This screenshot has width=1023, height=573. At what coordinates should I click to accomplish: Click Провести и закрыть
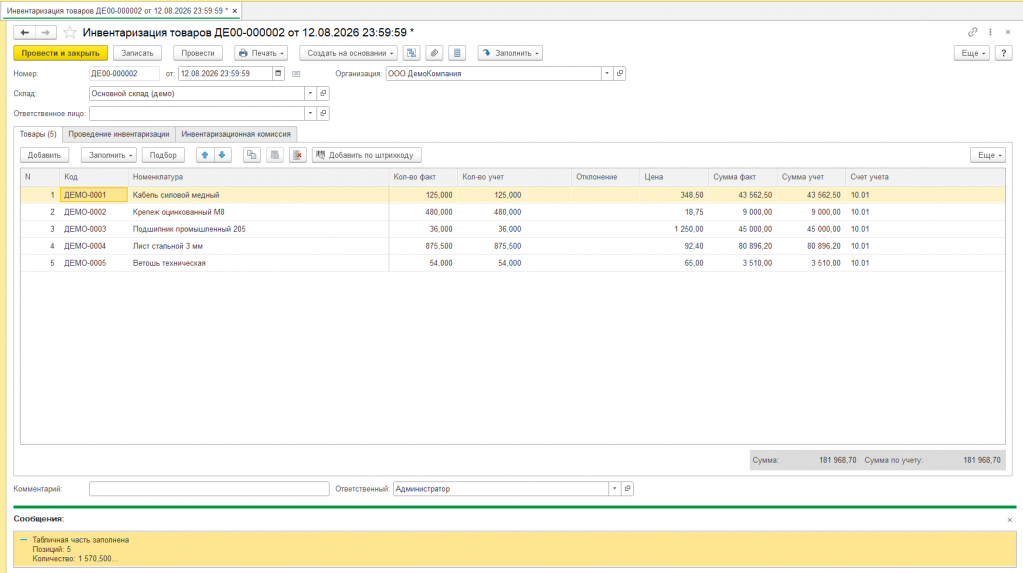(x=61, y=53)
